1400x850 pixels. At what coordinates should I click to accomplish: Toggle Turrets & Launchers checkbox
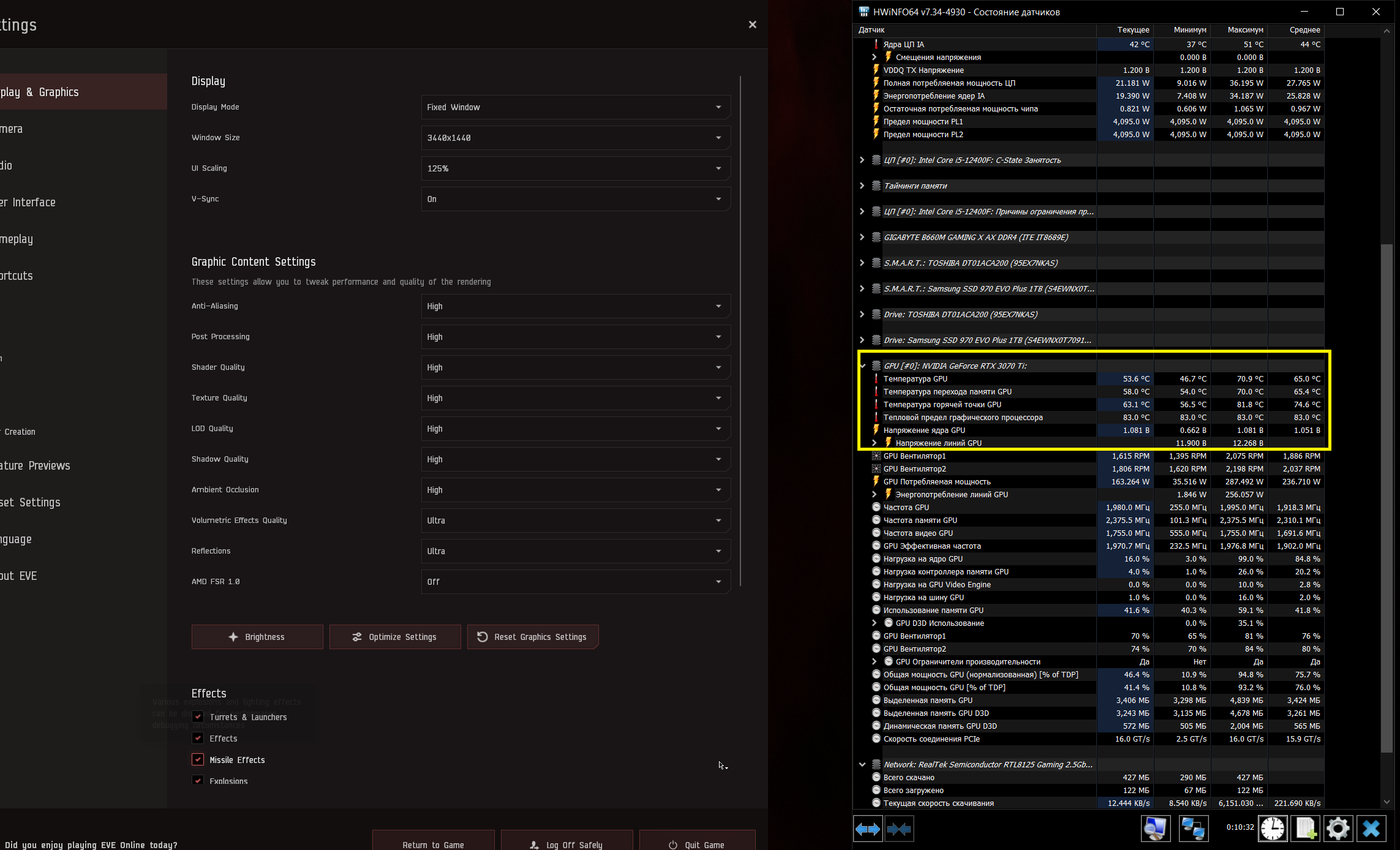point(198,716)
